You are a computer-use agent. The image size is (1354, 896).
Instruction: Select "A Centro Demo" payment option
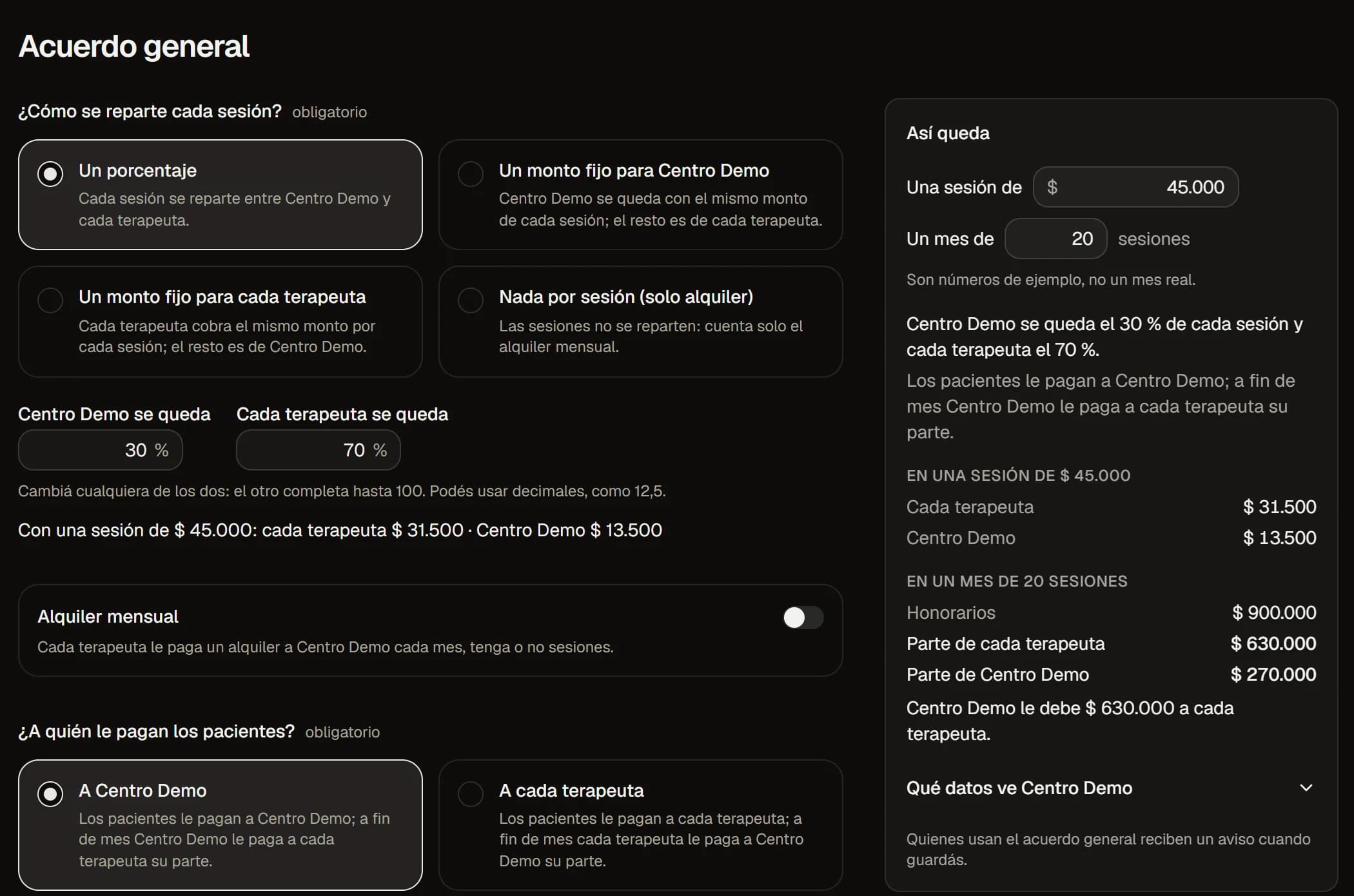click(x=220, y=825)
